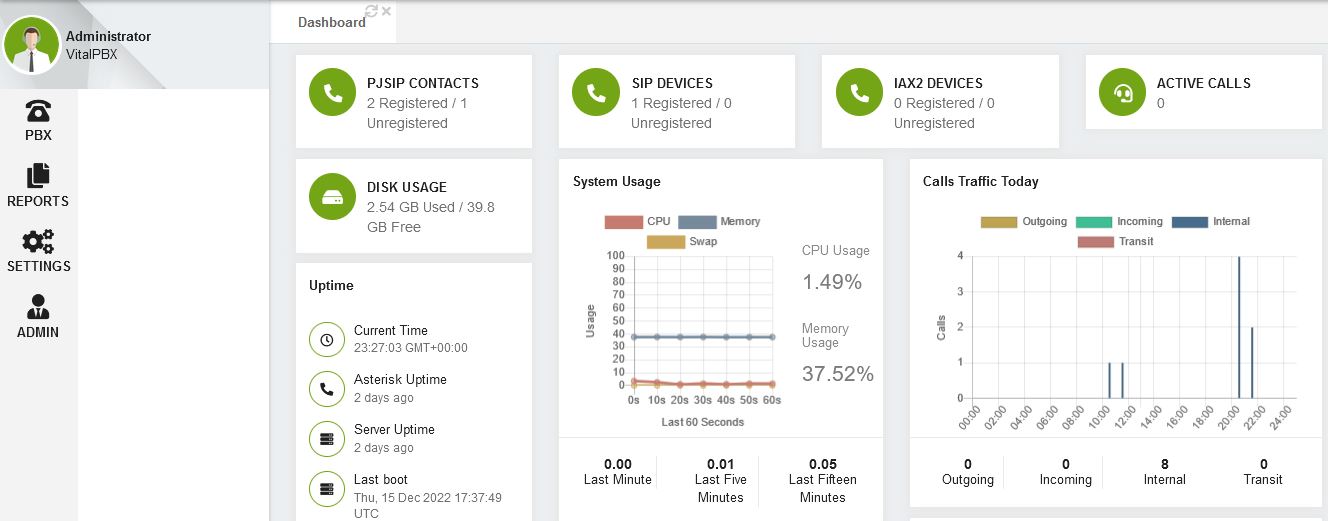The height and width of the screenshot is (521, 1328).
Task: Open the Reports sidebar menu
Action: coord(38,186)
